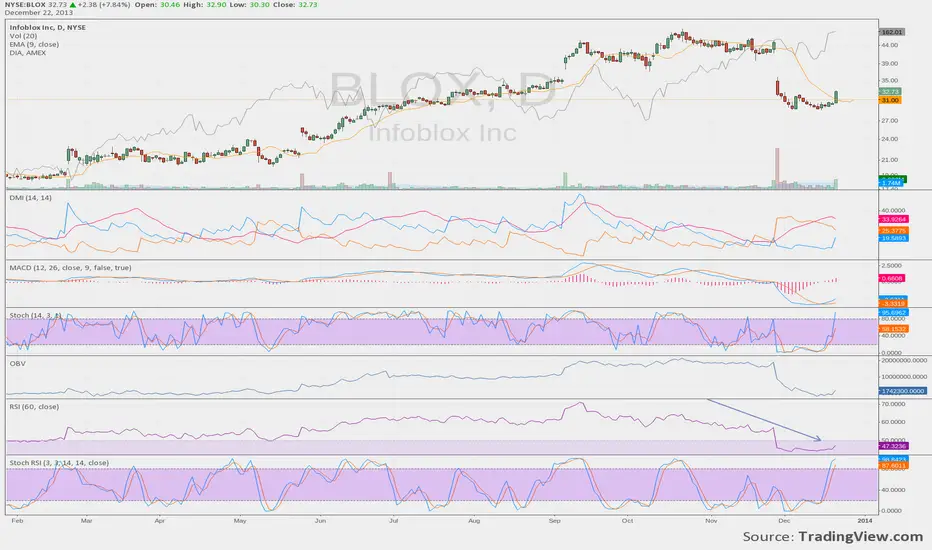Viewport: 932px width, 550px height.
Task: Click the blue 1.74M volume tag
Action: click(x=891, y=183)
